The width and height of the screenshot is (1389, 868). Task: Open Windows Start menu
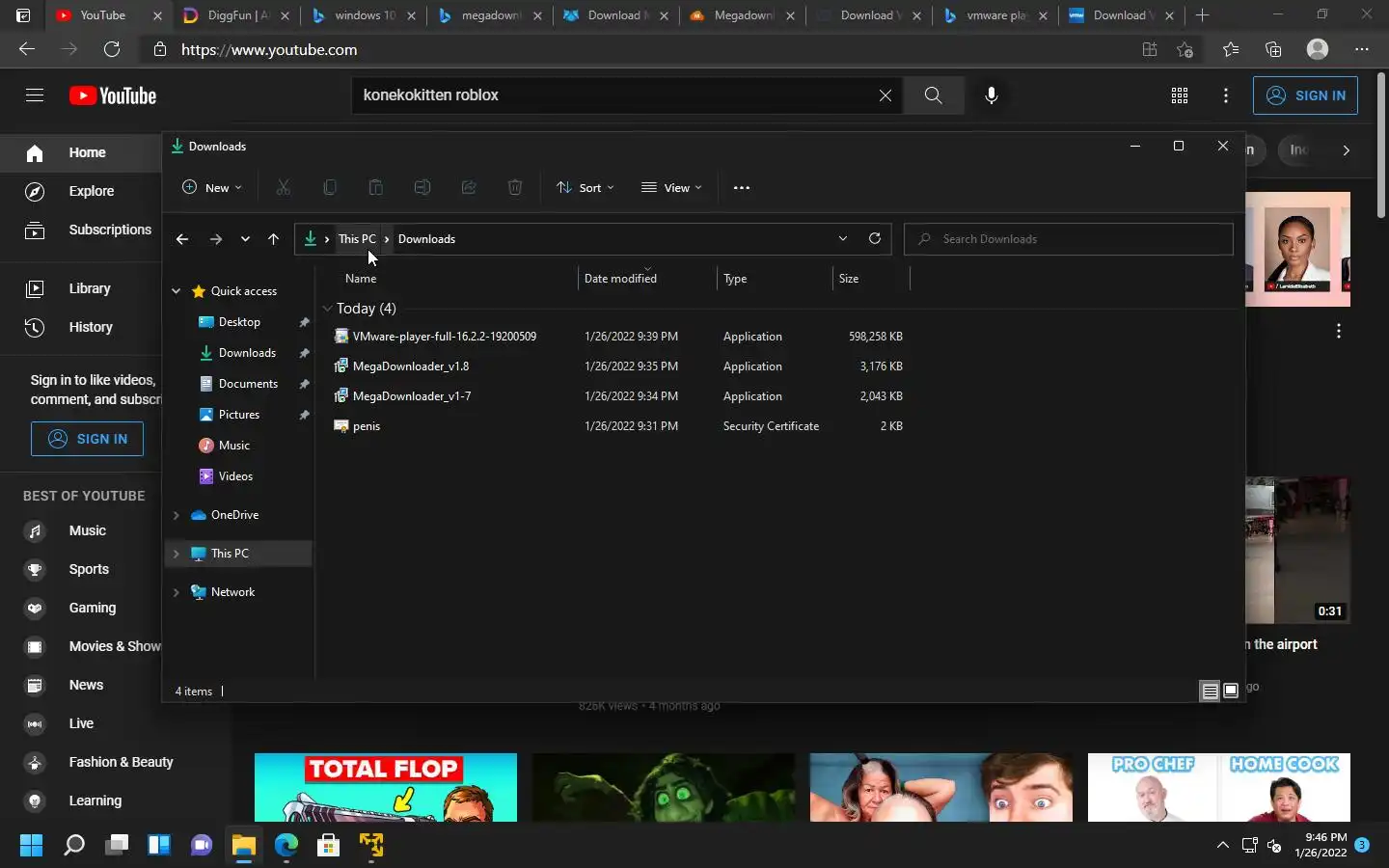pos(31,846)
